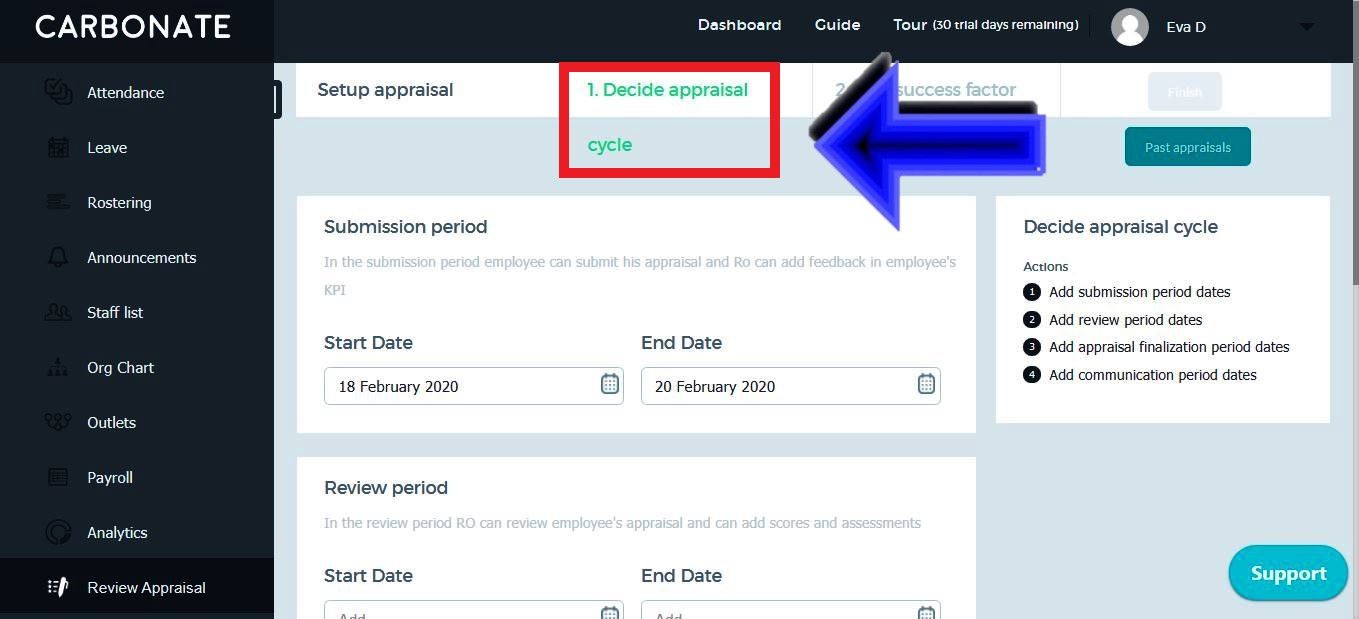
Task: Open submission Start Date calendar picker icon
Action: point(610,384)
